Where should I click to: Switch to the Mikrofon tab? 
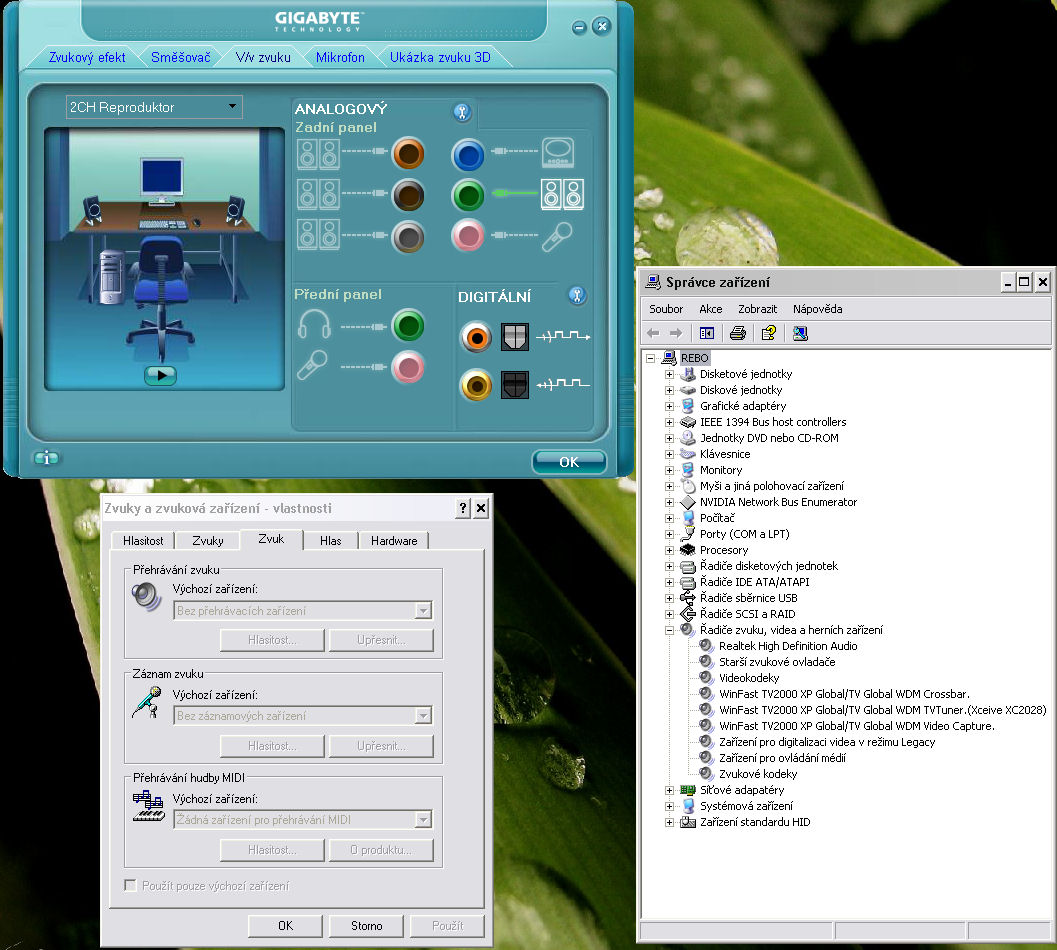340,57
